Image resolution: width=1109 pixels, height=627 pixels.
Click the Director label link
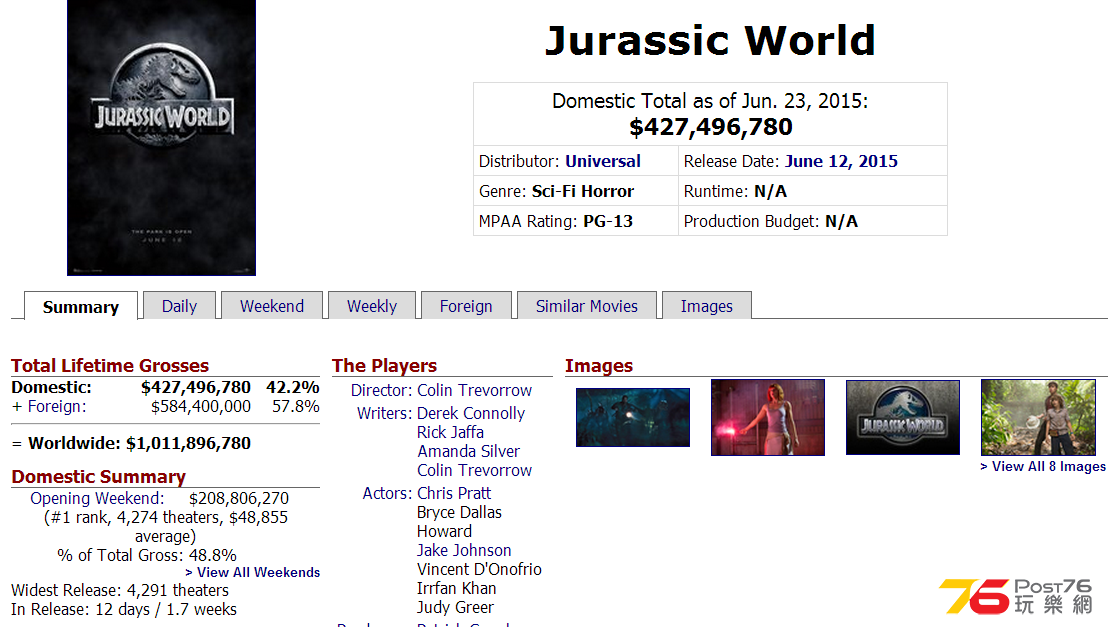click(x=381, y=390)
